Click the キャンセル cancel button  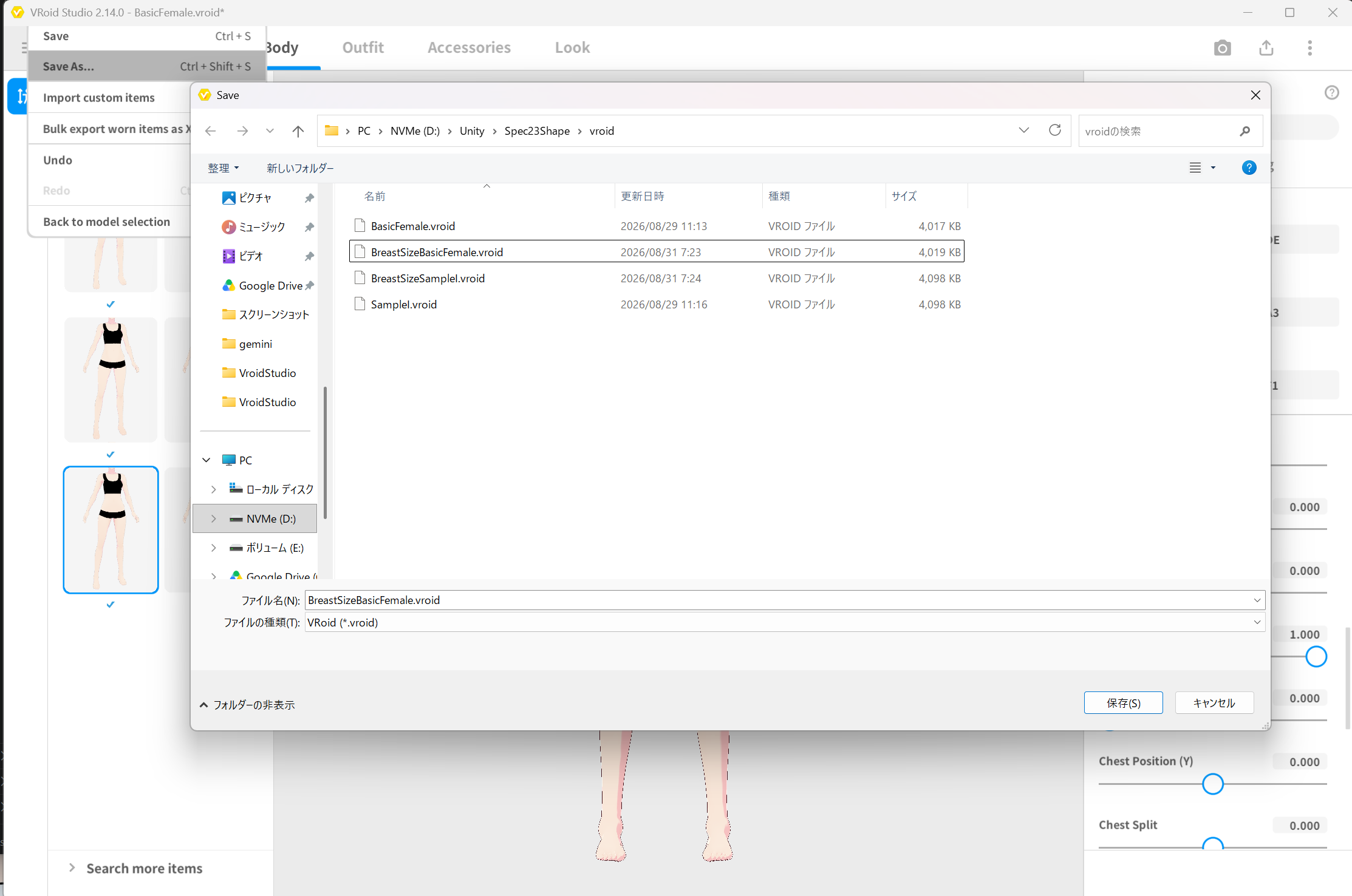1214,703
